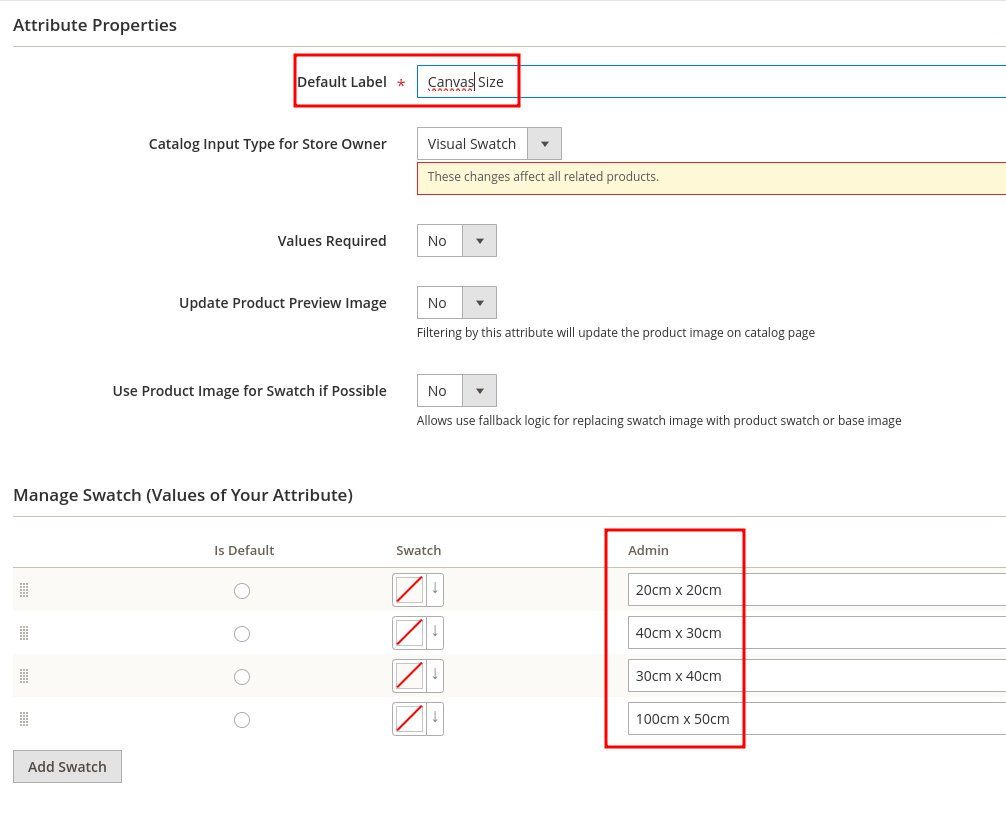Open swatch arrow menu for 40cm x 30cm
This screenshot has height=826, width=1006.
point(435,633)
